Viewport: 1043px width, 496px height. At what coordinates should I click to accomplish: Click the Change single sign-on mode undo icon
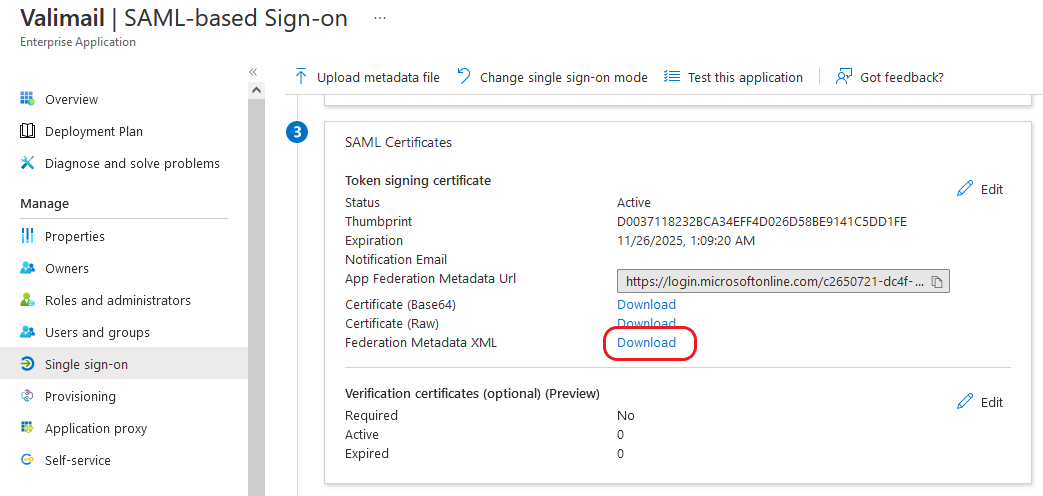[464, 76]
